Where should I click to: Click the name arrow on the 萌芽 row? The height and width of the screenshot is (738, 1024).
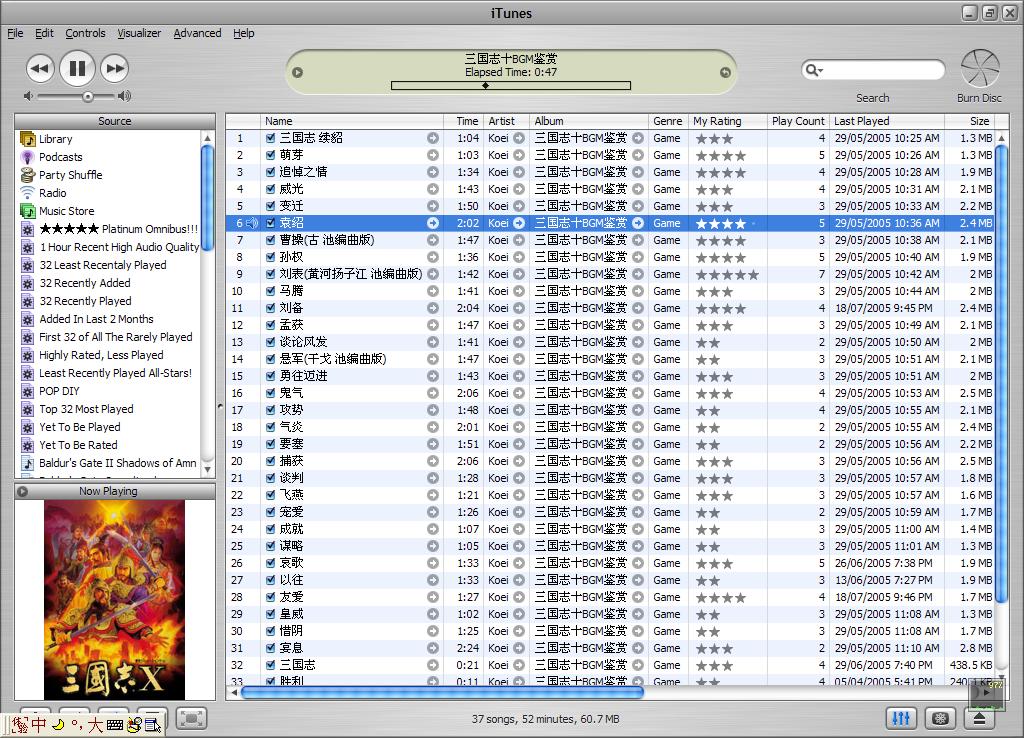432,155
